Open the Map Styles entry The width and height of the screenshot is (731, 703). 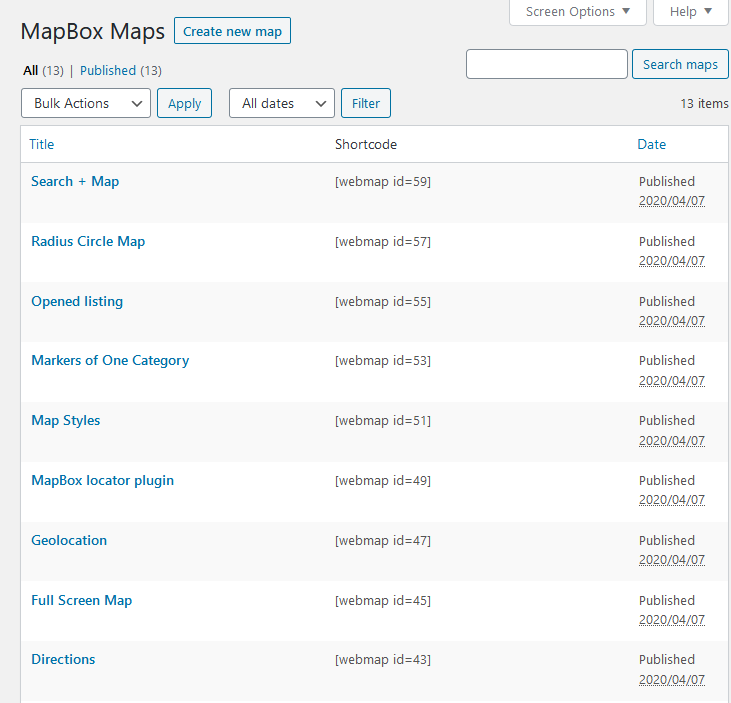click(x=66, y=420)
